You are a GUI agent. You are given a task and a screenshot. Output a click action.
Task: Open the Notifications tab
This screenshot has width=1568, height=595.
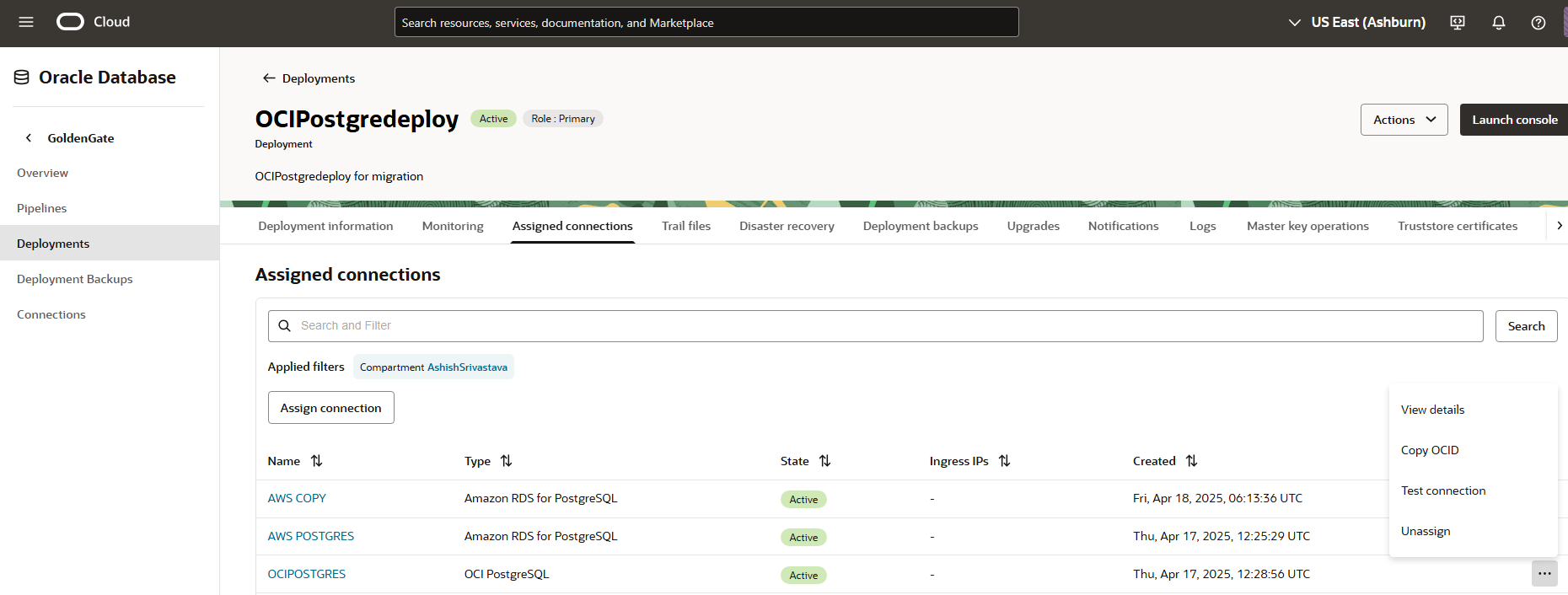coord(1123,226)
